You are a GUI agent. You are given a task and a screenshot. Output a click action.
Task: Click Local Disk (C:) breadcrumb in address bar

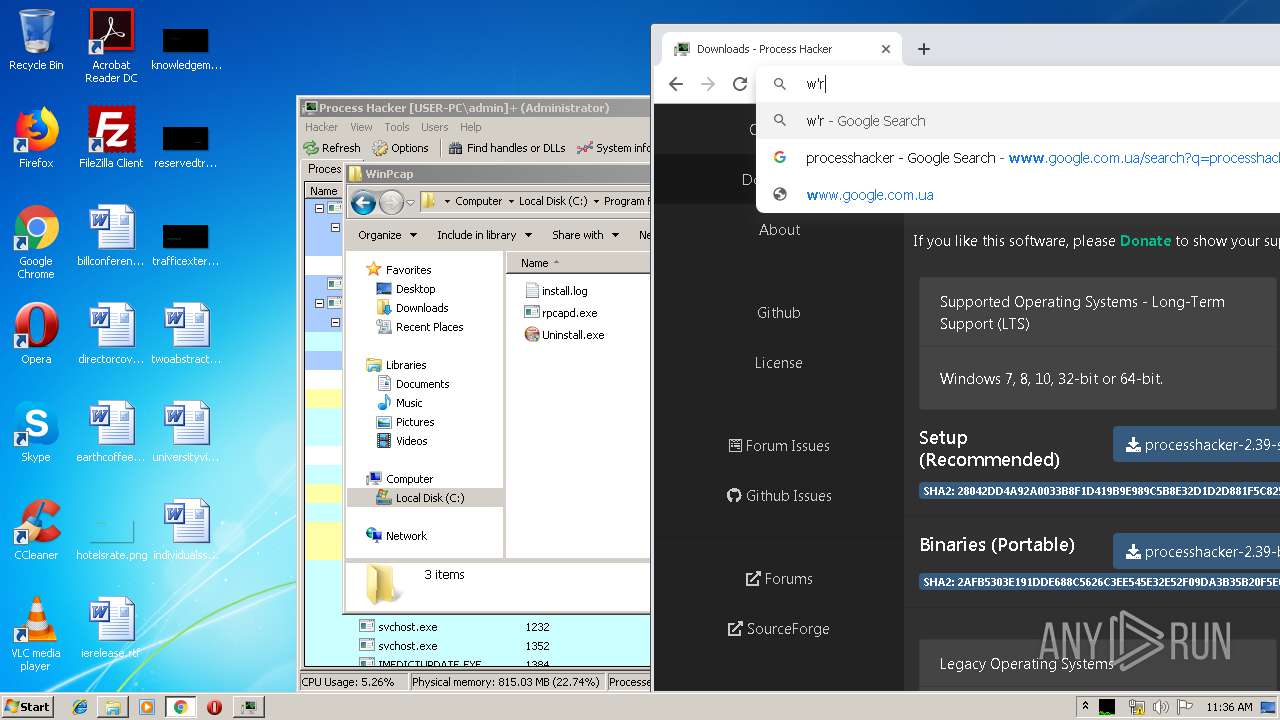(x=553, y=201)
